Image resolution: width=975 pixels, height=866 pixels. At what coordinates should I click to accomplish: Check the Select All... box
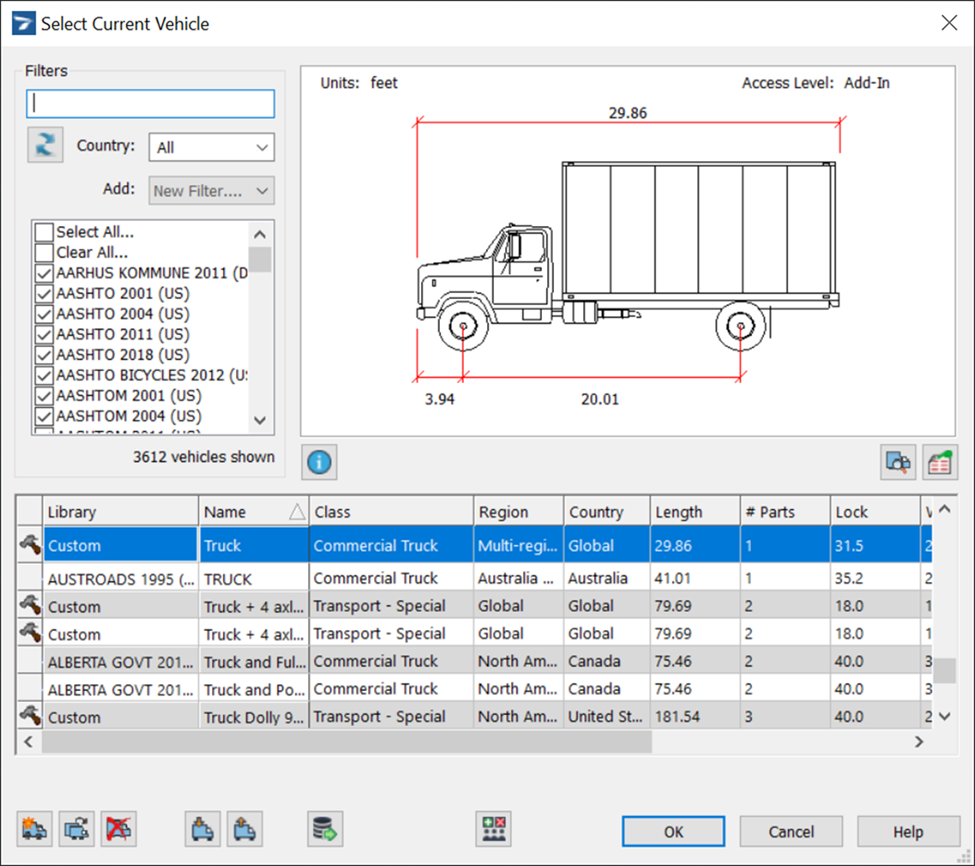[x=44, y=232]
